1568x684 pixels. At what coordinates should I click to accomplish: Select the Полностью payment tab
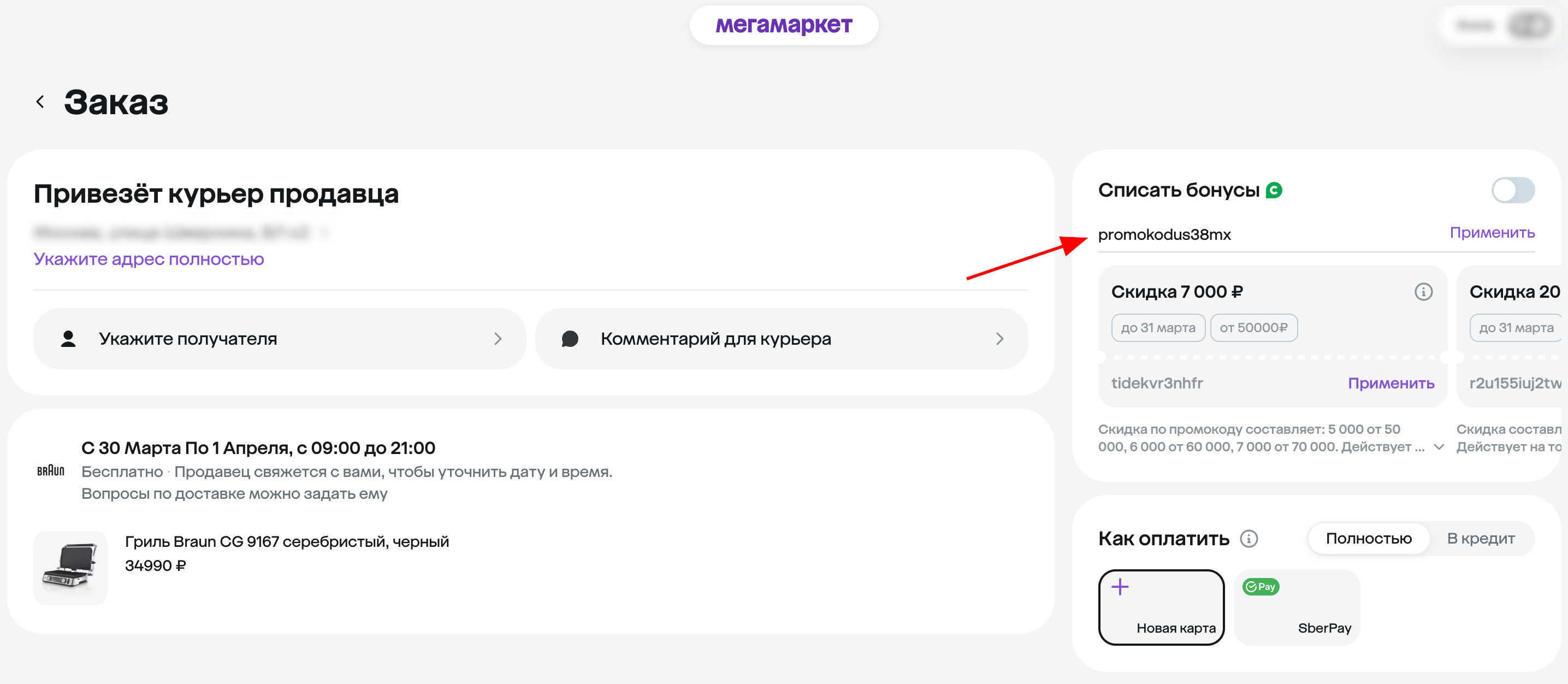pos(1368,539)
